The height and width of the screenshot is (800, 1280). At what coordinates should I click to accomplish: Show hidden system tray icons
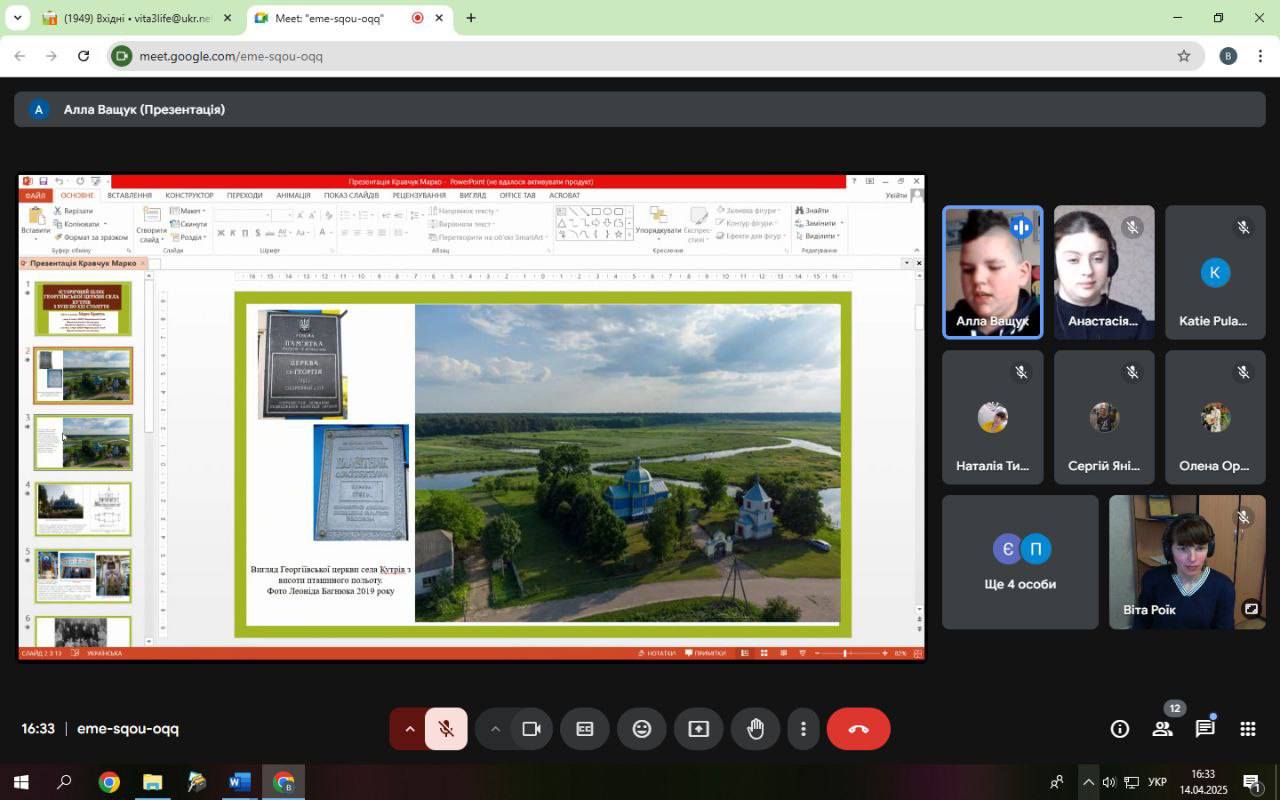pos(1088,782)
